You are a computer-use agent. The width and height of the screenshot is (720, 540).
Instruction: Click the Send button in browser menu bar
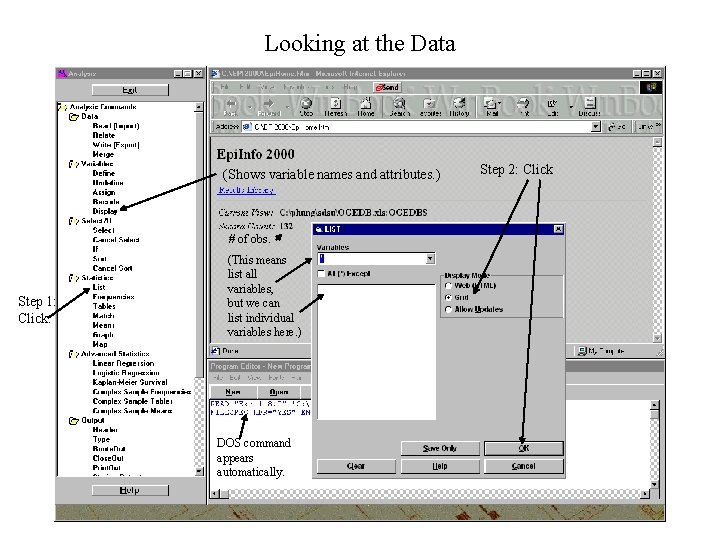(x=387, y=87)
